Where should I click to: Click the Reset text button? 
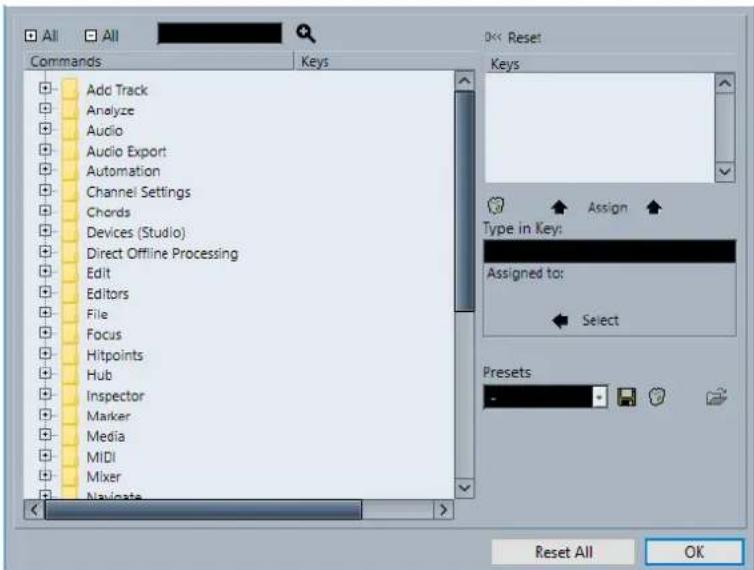pos(524,38)
